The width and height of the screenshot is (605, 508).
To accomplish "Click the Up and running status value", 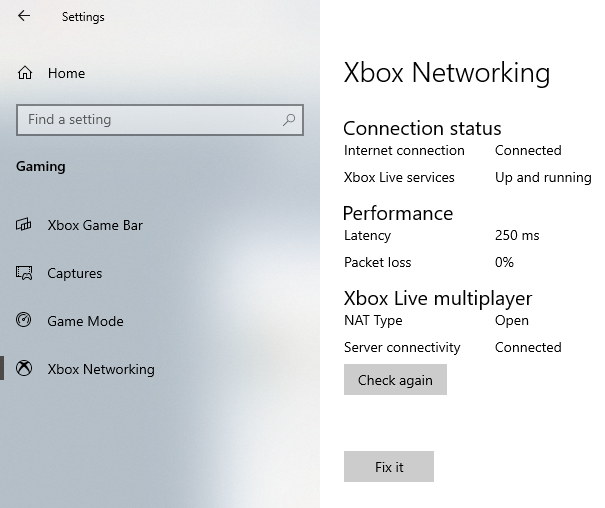I will (x=543, y=177).
